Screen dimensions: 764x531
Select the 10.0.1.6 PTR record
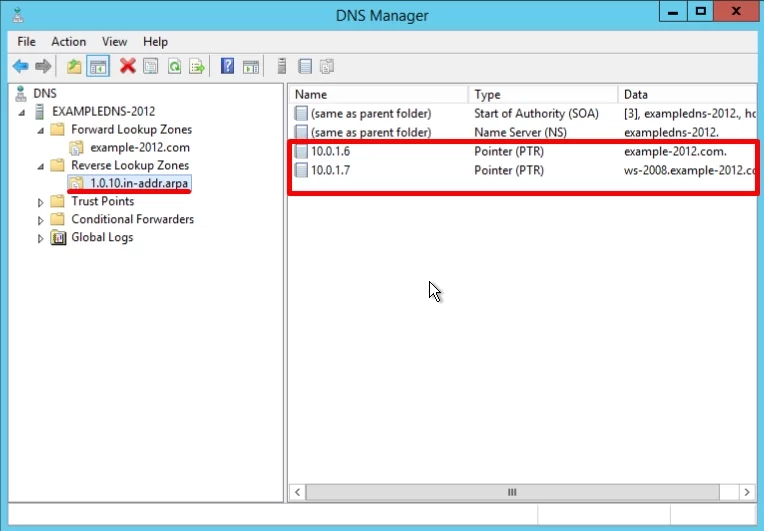pos(329,152)
